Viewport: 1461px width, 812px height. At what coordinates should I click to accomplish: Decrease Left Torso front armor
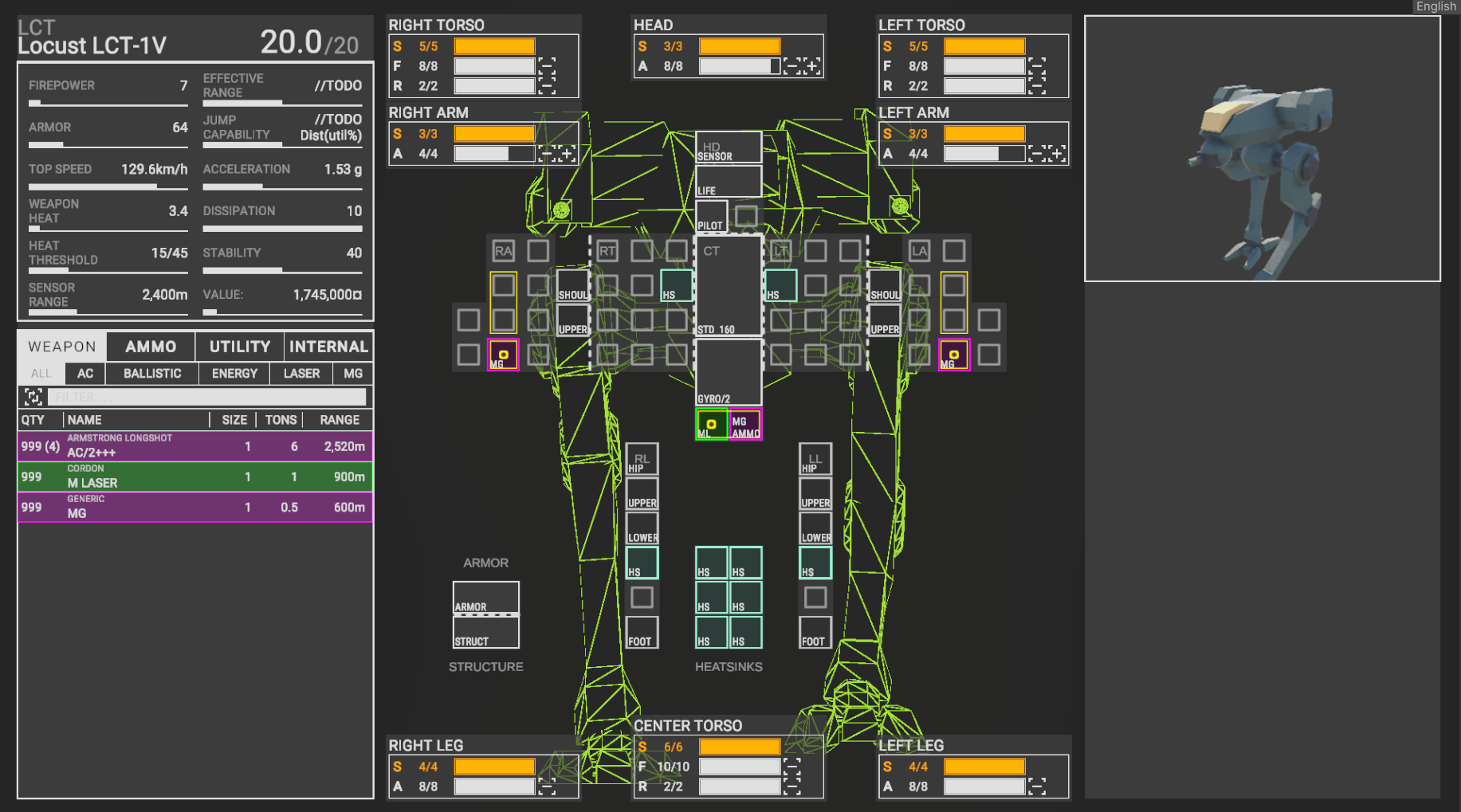(x=1037, y=66)
